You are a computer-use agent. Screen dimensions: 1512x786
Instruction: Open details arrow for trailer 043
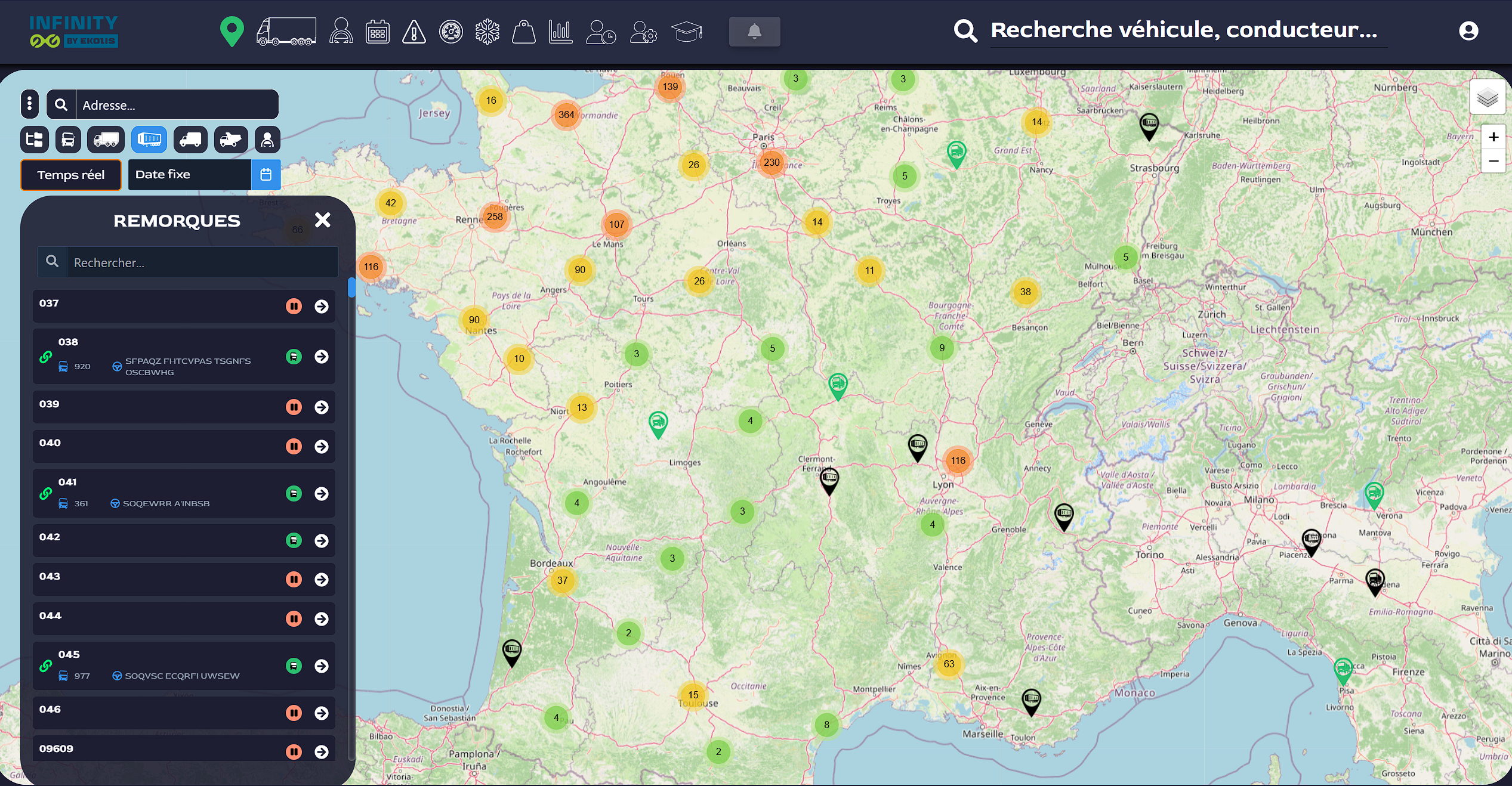(322, 579)
